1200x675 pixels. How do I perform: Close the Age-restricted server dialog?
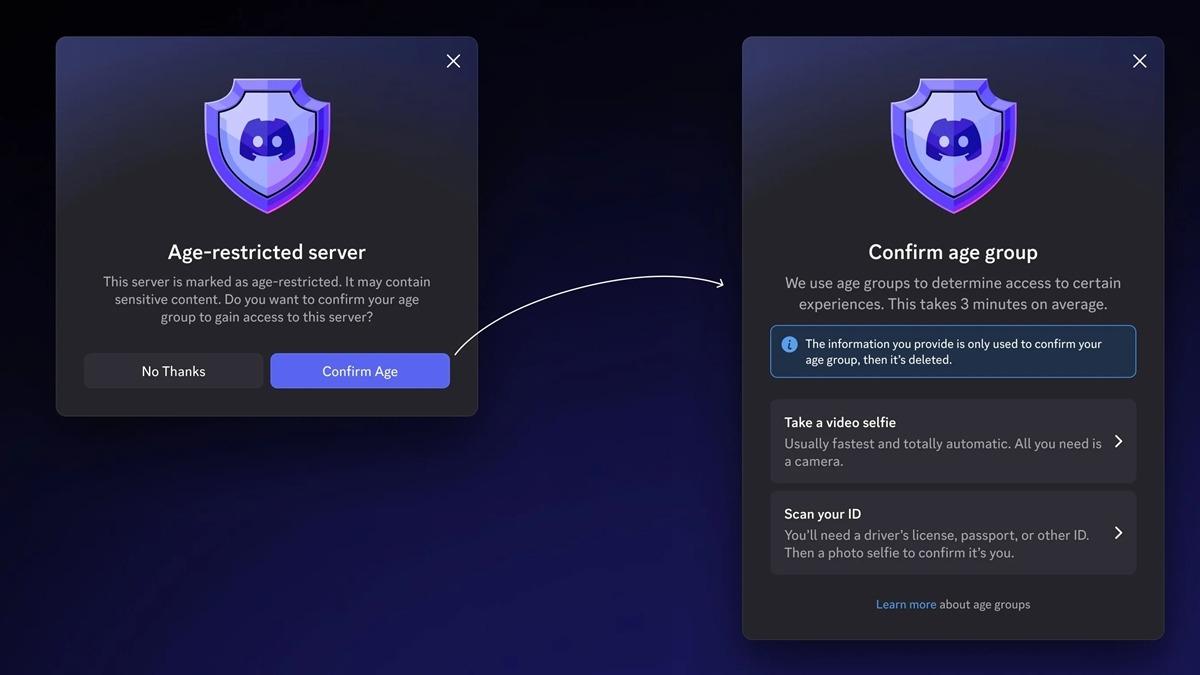point(453,61)
